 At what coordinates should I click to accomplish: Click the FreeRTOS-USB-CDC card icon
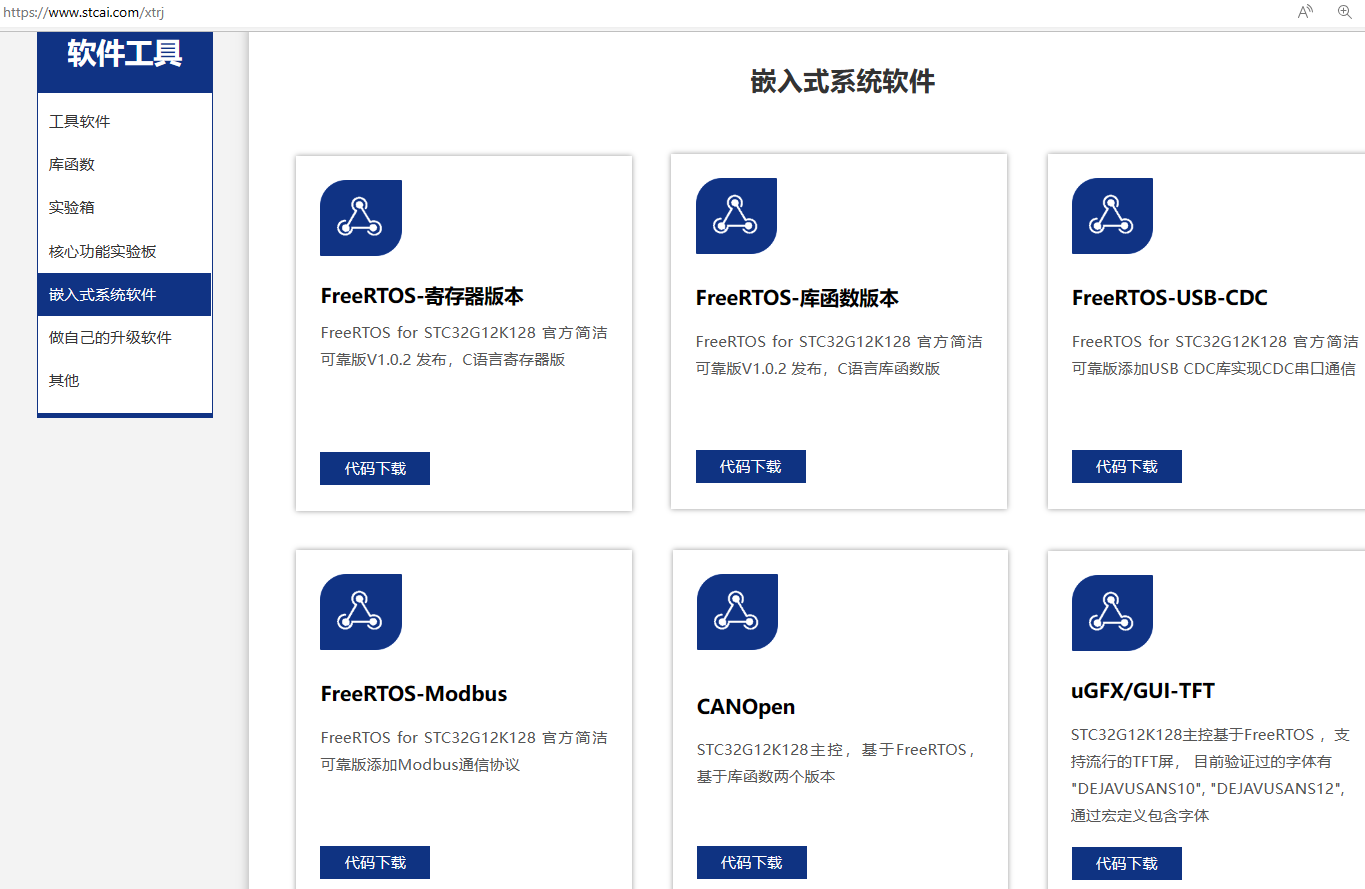point(1112,216)
